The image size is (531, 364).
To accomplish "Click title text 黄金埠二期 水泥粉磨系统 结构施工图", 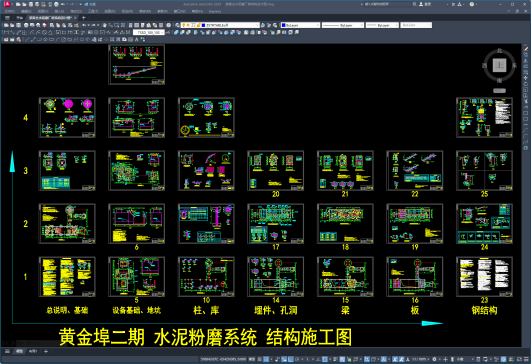I will pos(205,337).
